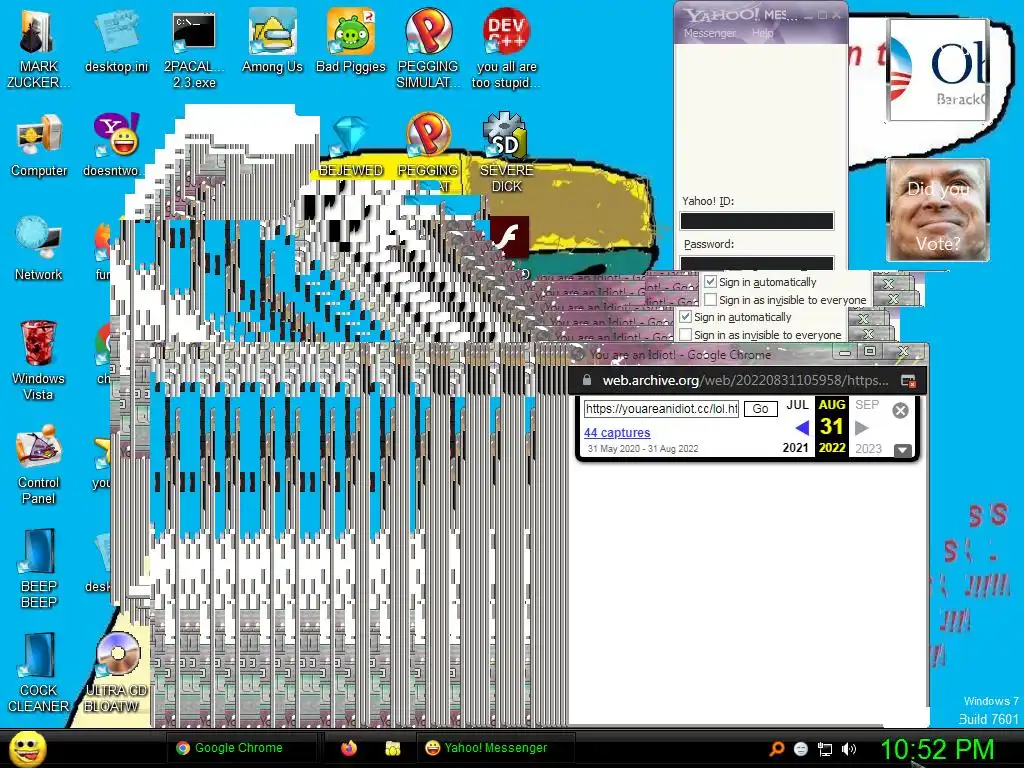Select year 2021 in the Wayback timeline
The height and width of the screenshot is (768, 1024).
[x=795, y=448]
